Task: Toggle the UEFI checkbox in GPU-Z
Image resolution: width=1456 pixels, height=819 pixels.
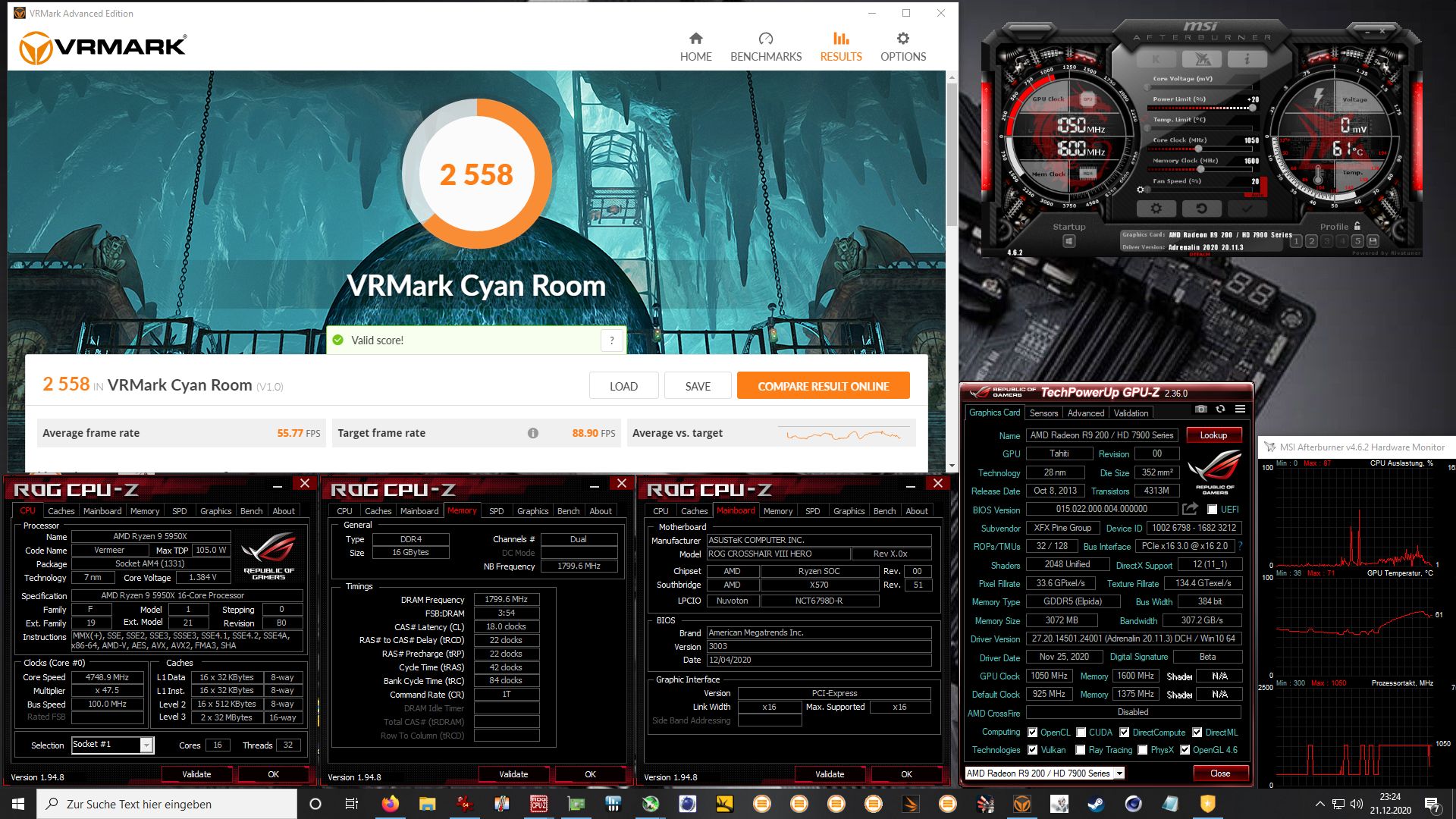Action: 1212,510
